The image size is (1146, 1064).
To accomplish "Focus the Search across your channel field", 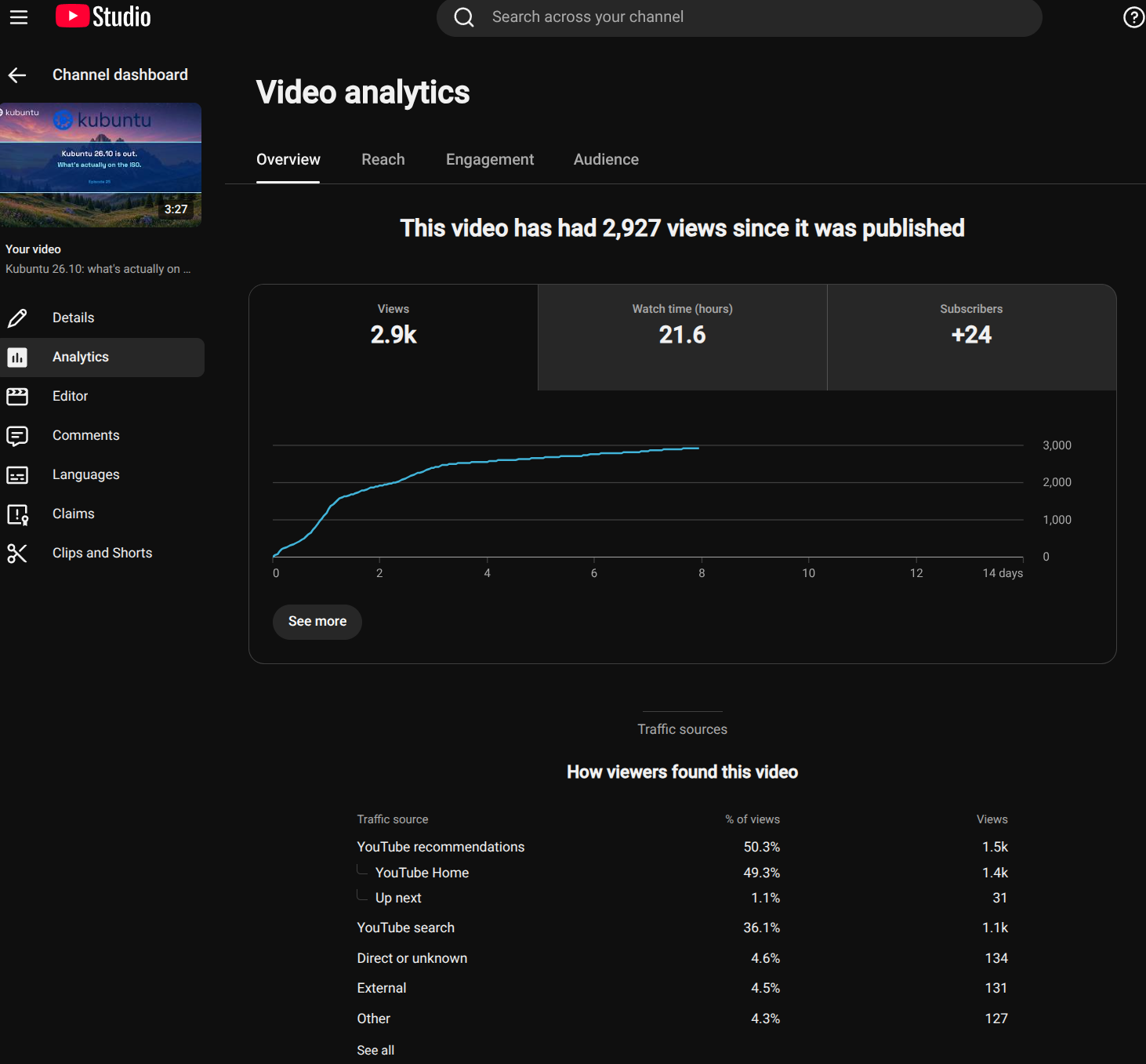I will (x=739, y=17).
